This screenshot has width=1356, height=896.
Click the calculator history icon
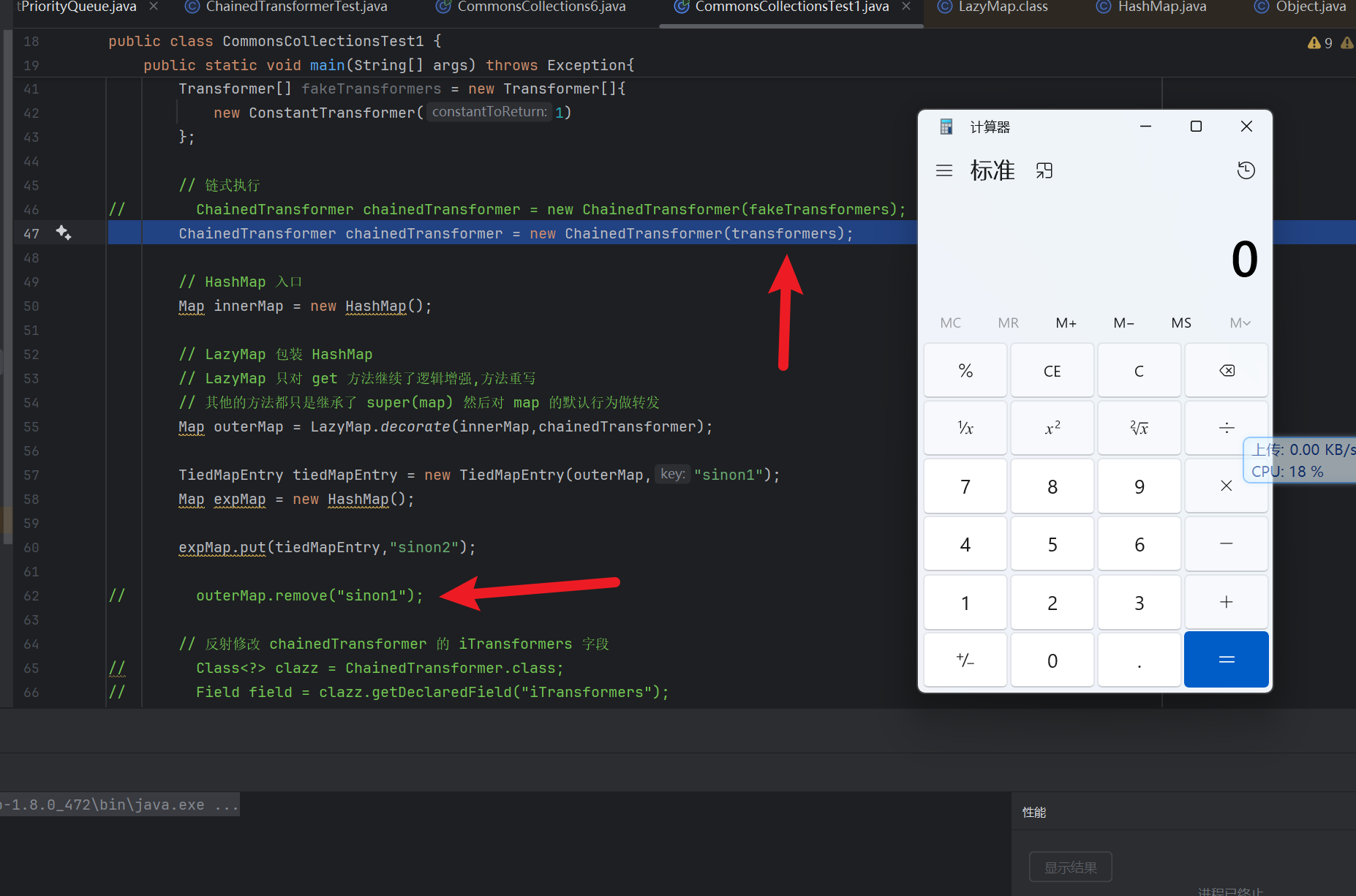click(1246, 170)
